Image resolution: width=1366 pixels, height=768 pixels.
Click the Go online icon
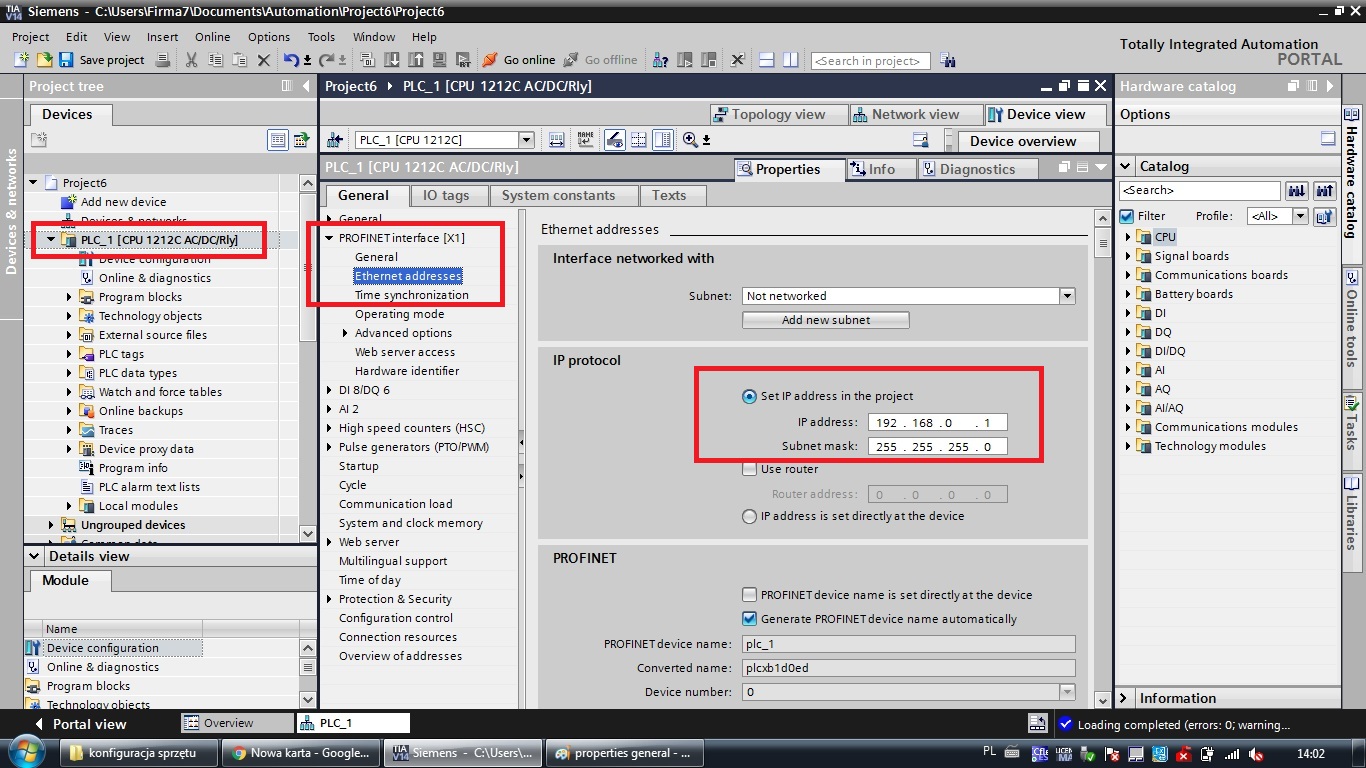490,60
